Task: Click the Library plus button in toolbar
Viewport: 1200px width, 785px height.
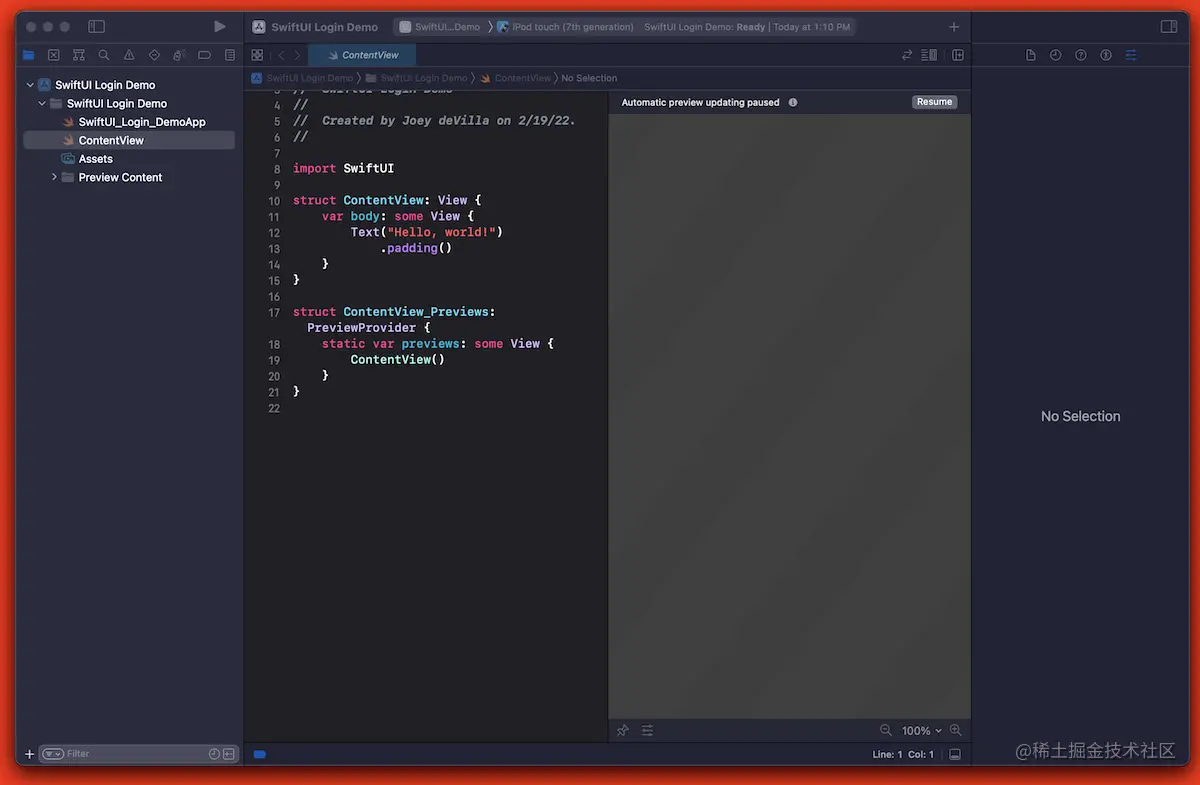Action: [954, 27]
